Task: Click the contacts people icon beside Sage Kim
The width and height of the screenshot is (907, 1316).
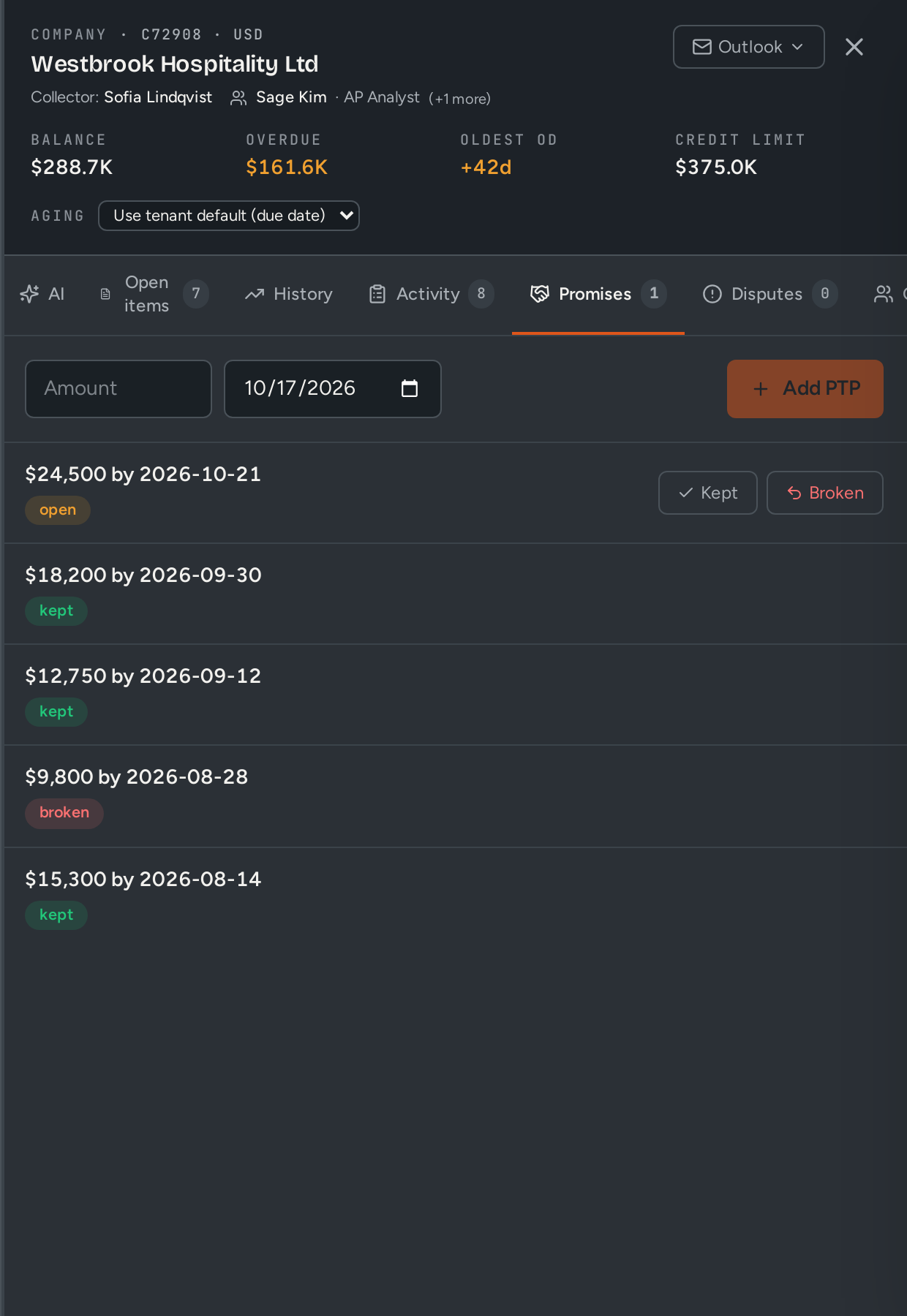Action: pos(238,98)
